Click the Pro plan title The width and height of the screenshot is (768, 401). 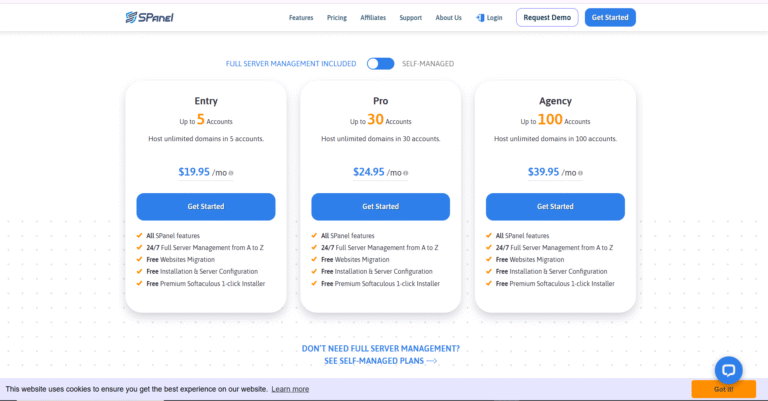(381, 101)
